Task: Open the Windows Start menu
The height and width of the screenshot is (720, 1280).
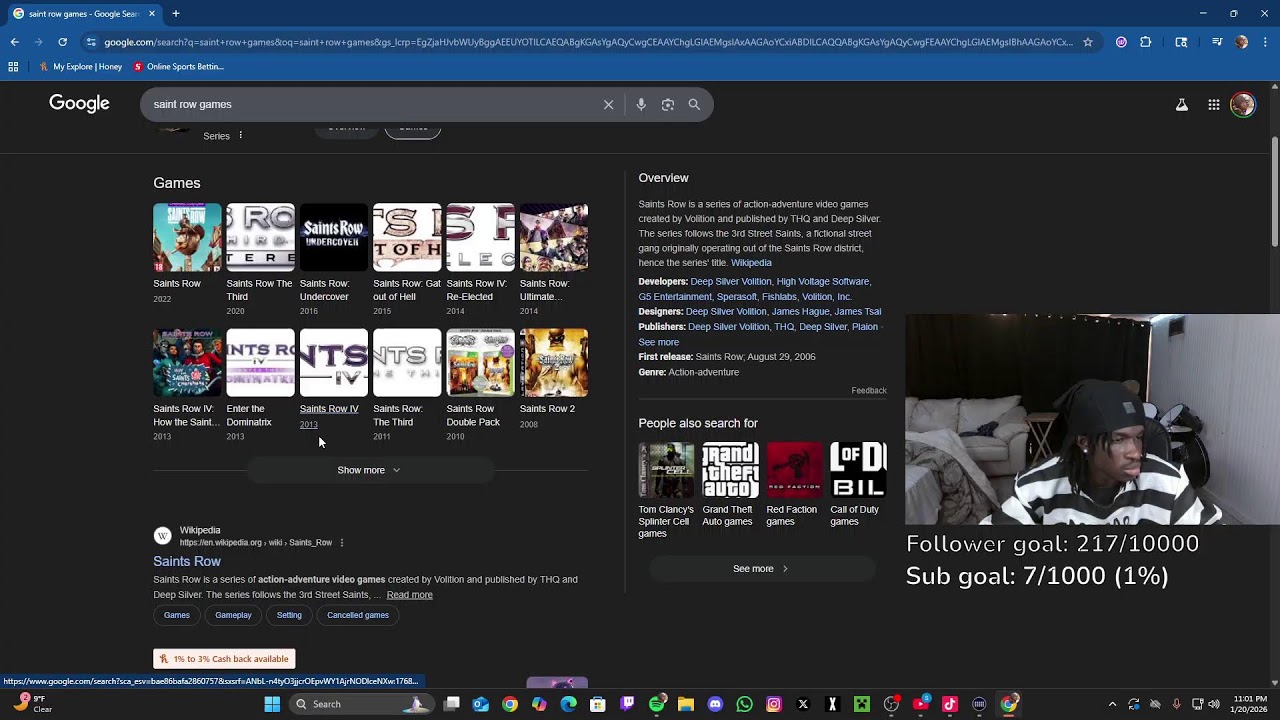Action: pos(272,704)
